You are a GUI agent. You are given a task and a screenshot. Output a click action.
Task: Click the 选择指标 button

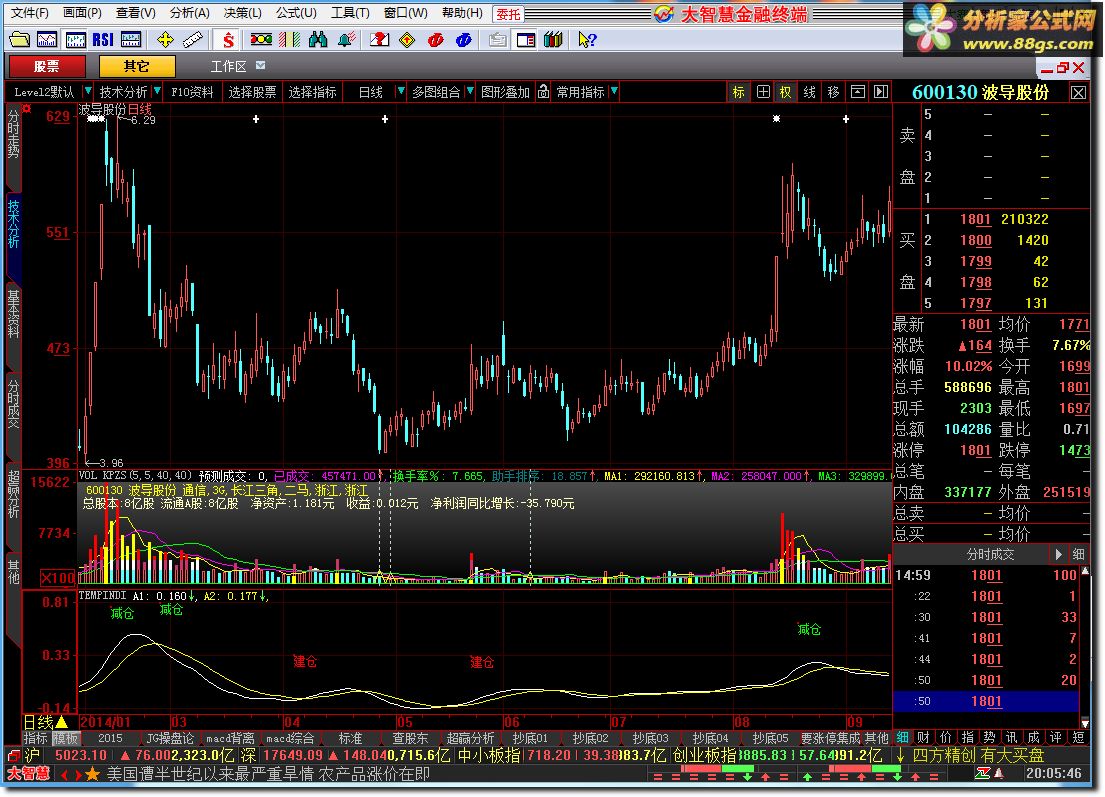pyautogui.click(x=312, y=92)
